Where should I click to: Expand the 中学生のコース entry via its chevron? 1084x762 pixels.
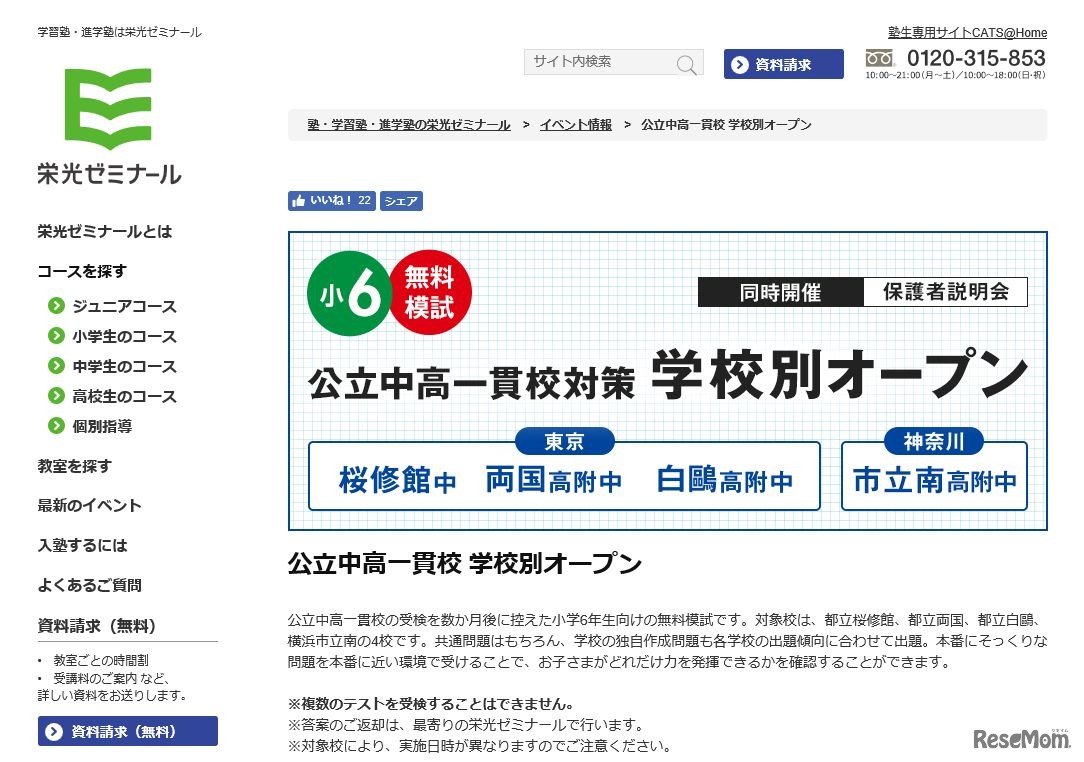click(57, 366)
